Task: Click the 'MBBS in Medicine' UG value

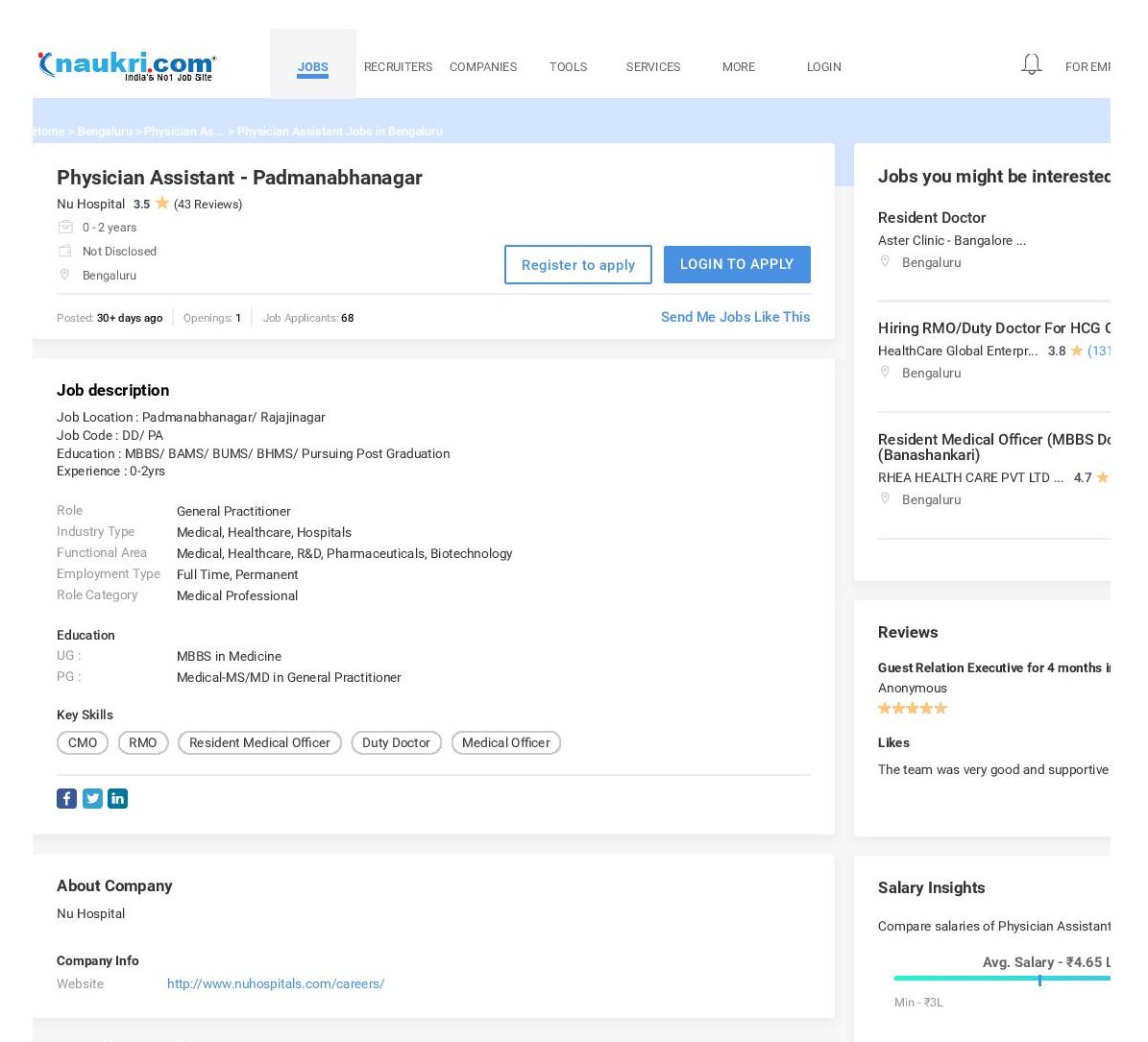Action: pos(230,656)
